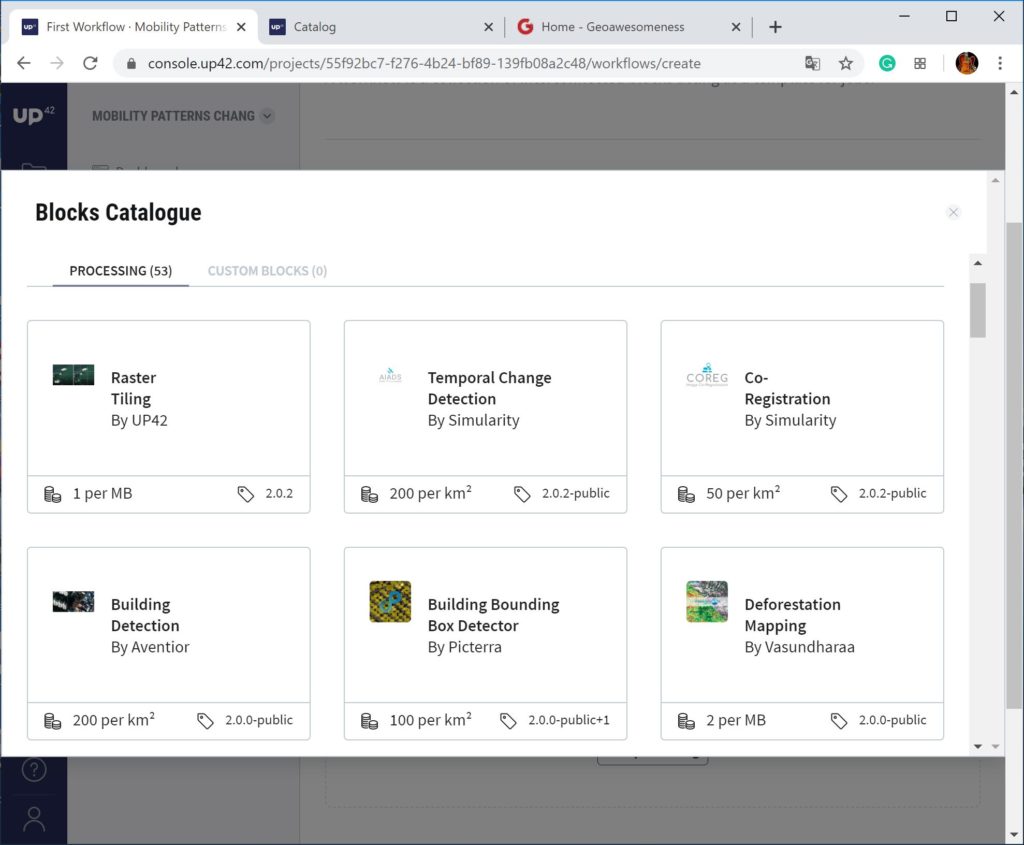The height and width of the screenshot is (845, 1024).
Task: Click the catalogue scroll up arrow
Action: click(978, 263)
